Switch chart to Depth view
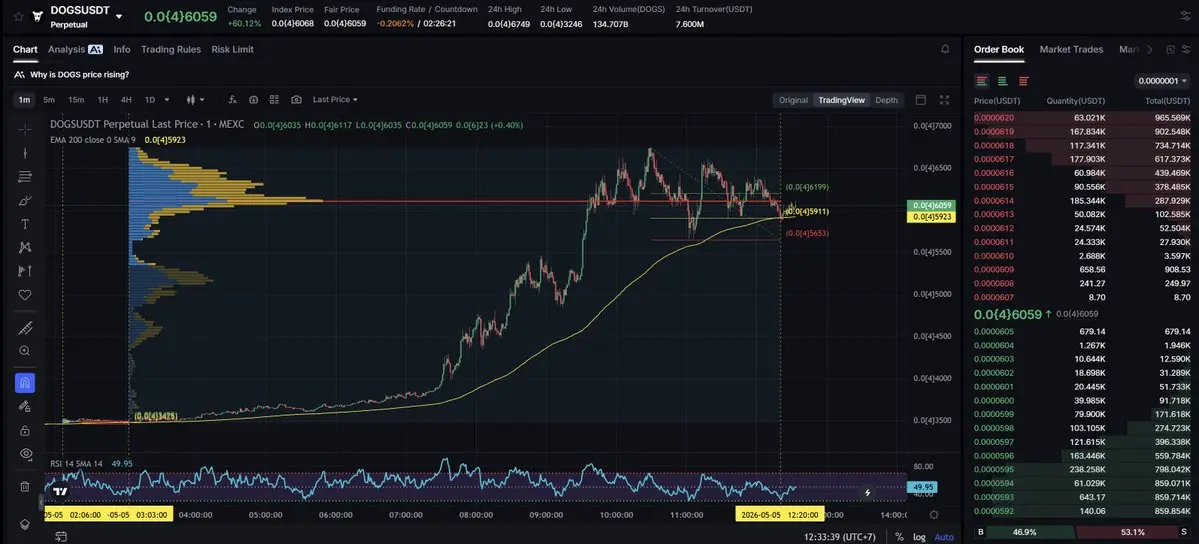Viewport: 1199px width, 544px height. point(886,99)
